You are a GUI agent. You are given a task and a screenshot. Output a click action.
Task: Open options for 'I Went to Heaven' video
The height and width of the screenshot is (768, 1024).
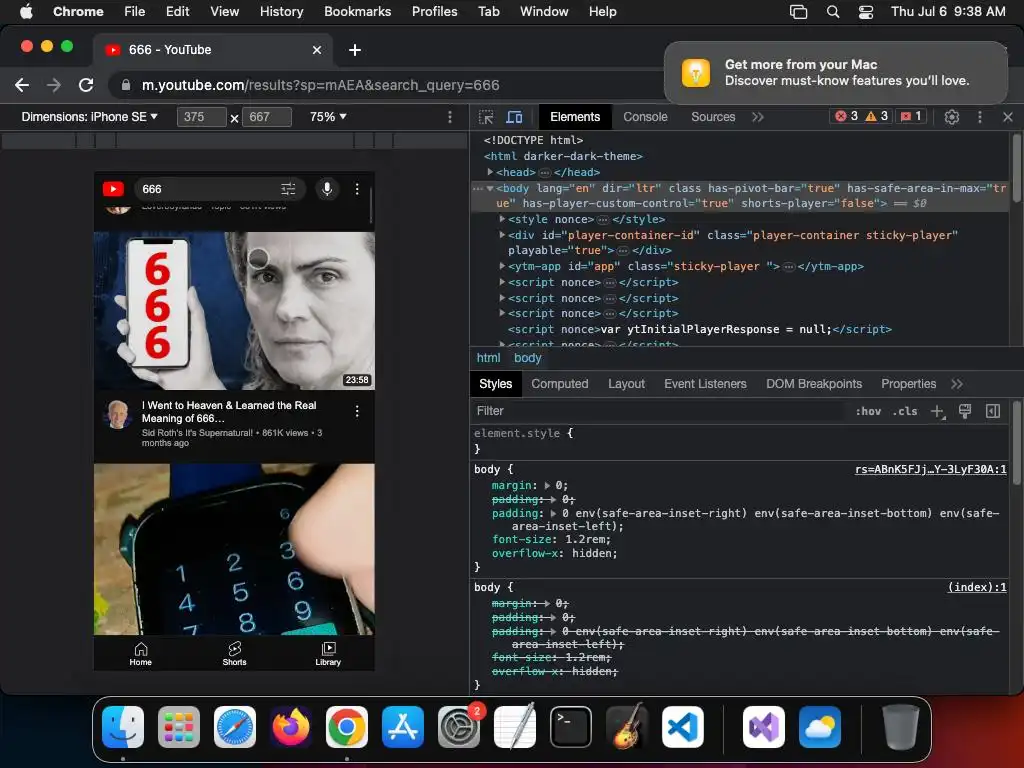click(x=357, y=411)
